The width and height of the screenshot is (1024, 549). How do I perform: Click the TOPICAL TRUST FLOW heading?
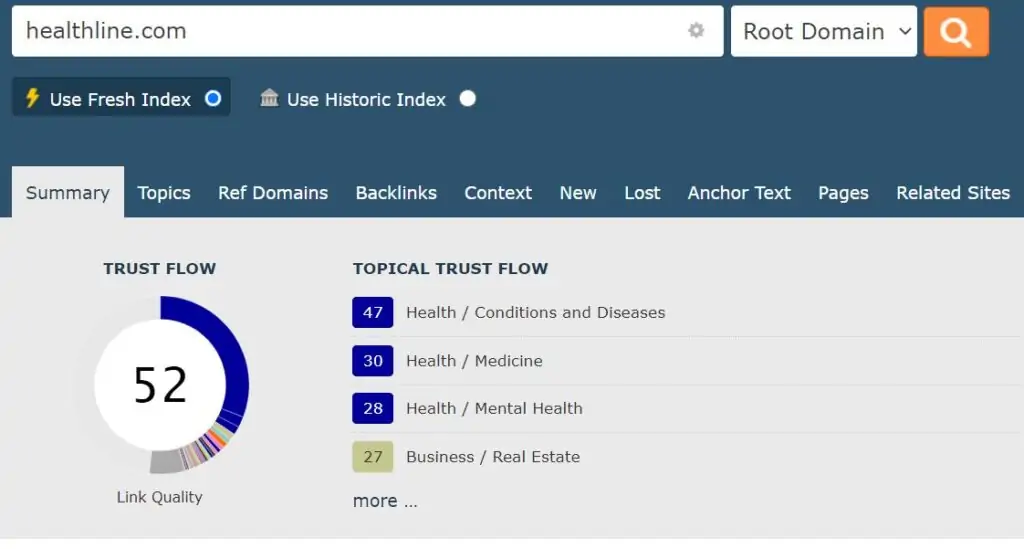pyautogui.click(x=451, y=268)
